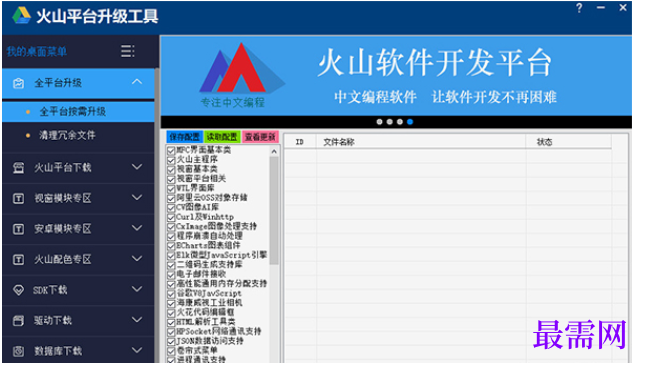The width and height of the screenshot is (645, 366).
Task: Select the third banner carousel dot
Action: click(x=399, y=122)
